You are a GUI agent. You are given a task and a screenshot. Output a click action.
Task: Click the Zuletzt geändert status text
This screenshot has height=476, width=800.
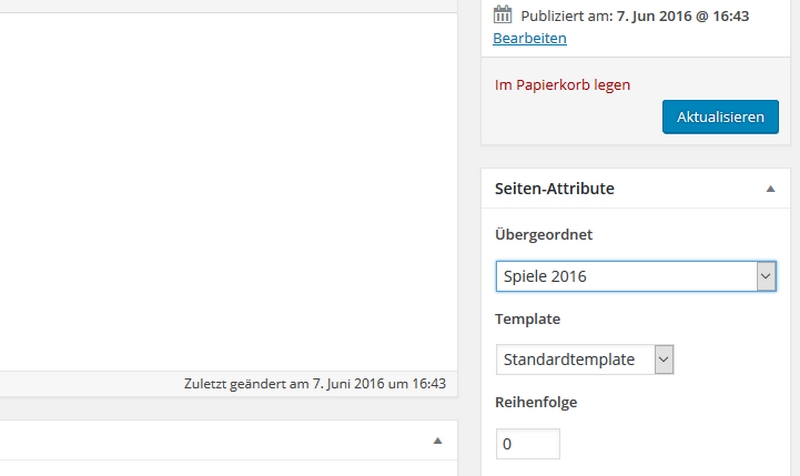(x=315, y=383)
